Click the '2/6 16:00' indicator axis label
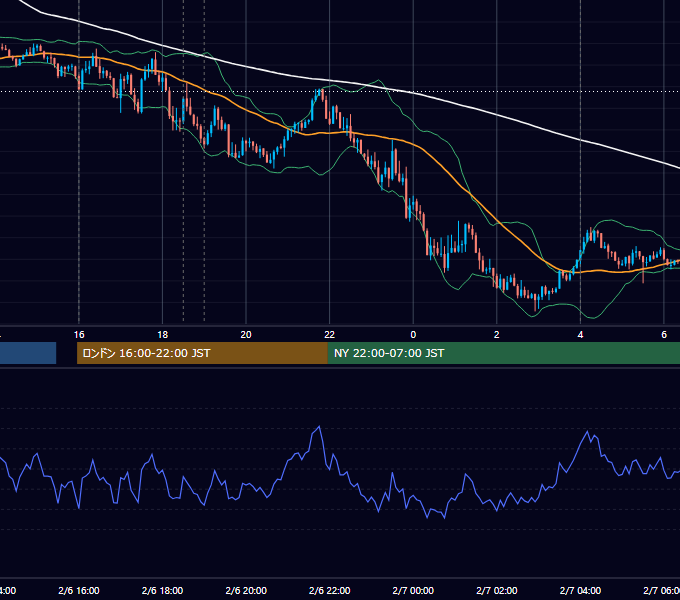The width and height of the screenshot is (680, 600). [79, 590]
